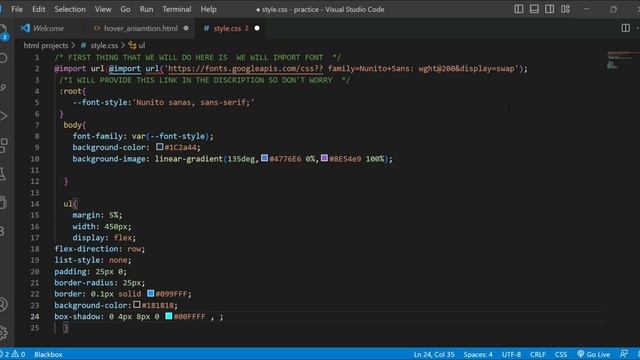
Task: Switch to the Welcome tab
Action: coord(48,28)
